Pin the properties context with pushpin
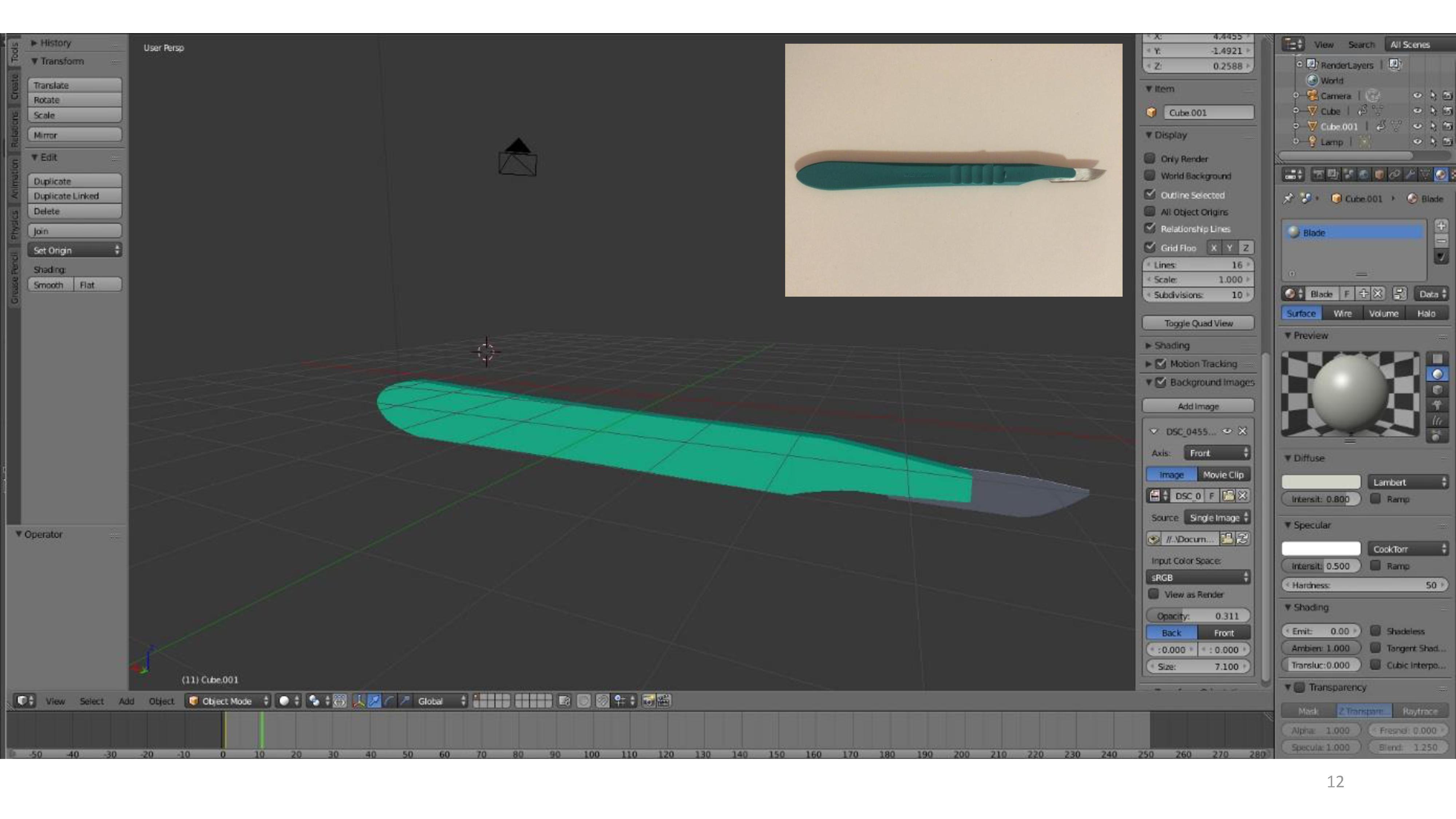The height and width of the screenshot is (819, 1456). pos(1288,198)
